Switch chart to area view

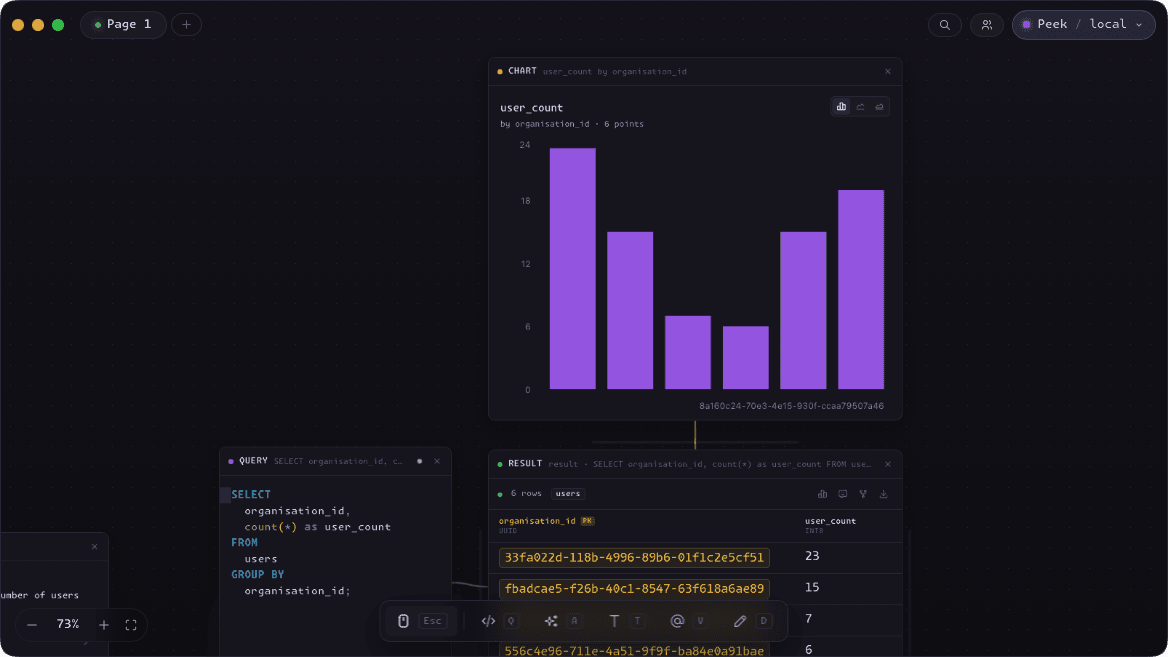(880, 107)
